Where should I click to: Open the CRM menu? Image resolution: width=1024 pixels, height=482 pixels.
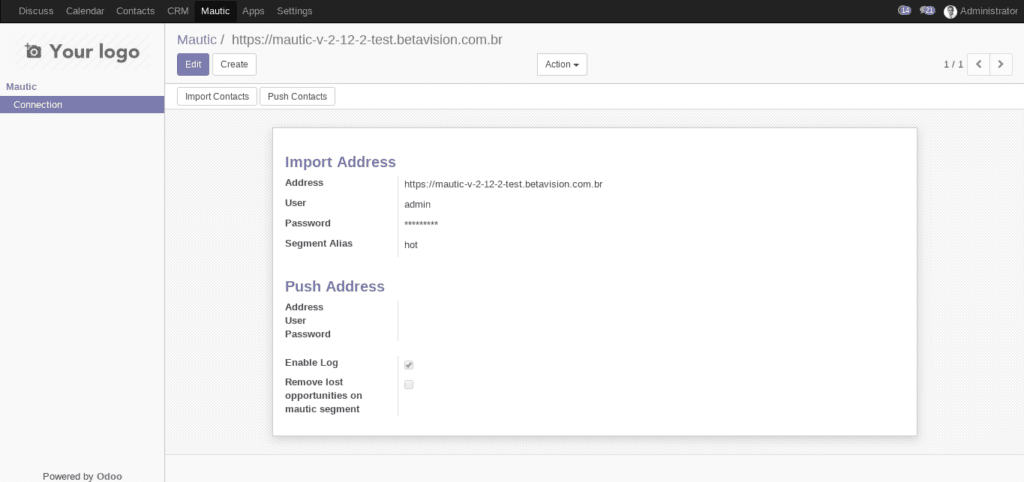(178, 11)
